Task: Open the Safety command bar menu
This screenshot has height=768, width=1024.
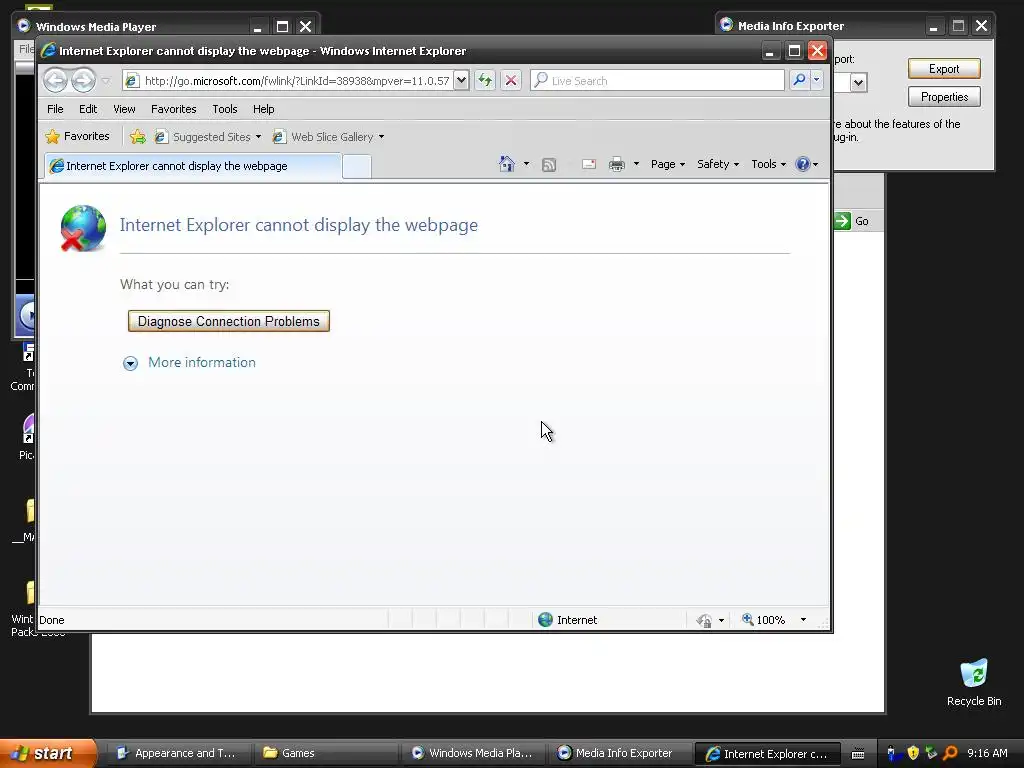Action: [x=717, y=165]
